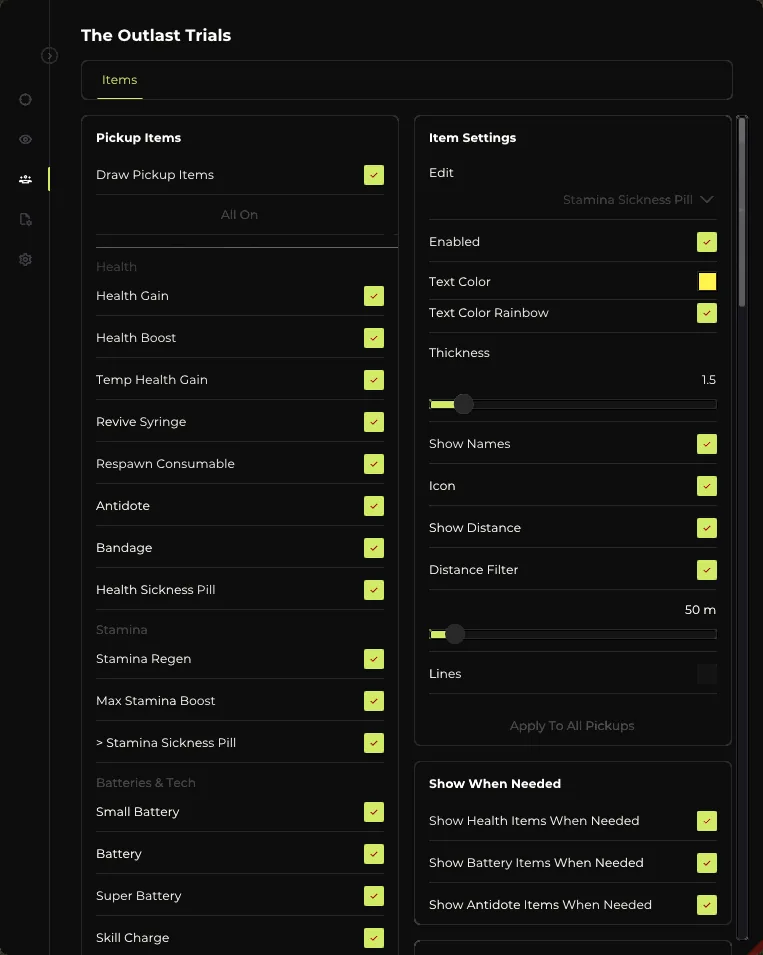The width and height of the screenshot is (763, 955).
Task: Open the eye visuals section in sidebar
Action: (25, 139)
